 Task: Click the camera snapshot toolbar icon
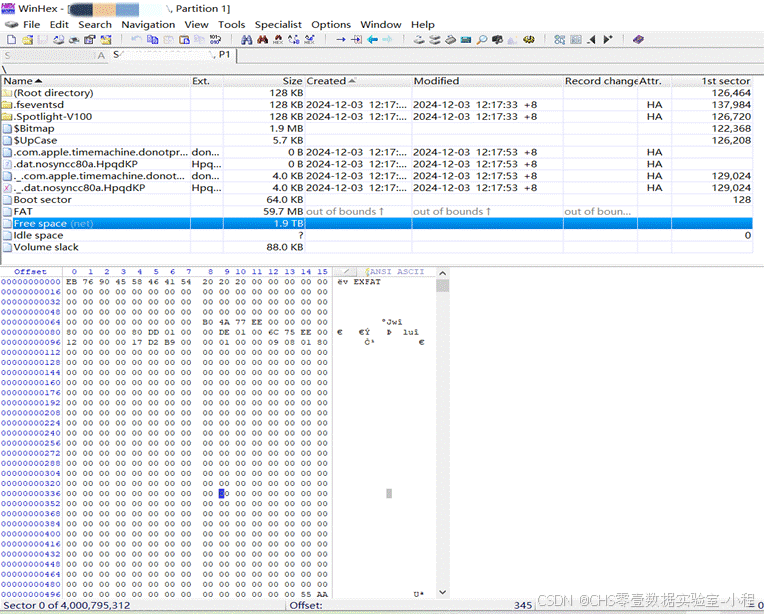[497, 40]
